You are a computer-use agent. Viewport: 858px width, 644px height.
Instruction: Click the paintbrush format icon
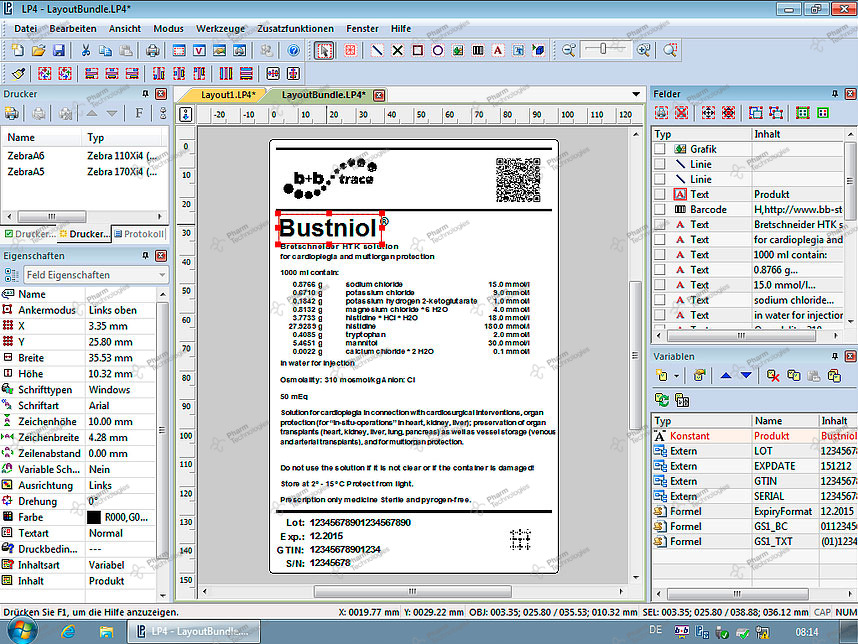click(18, 73)
